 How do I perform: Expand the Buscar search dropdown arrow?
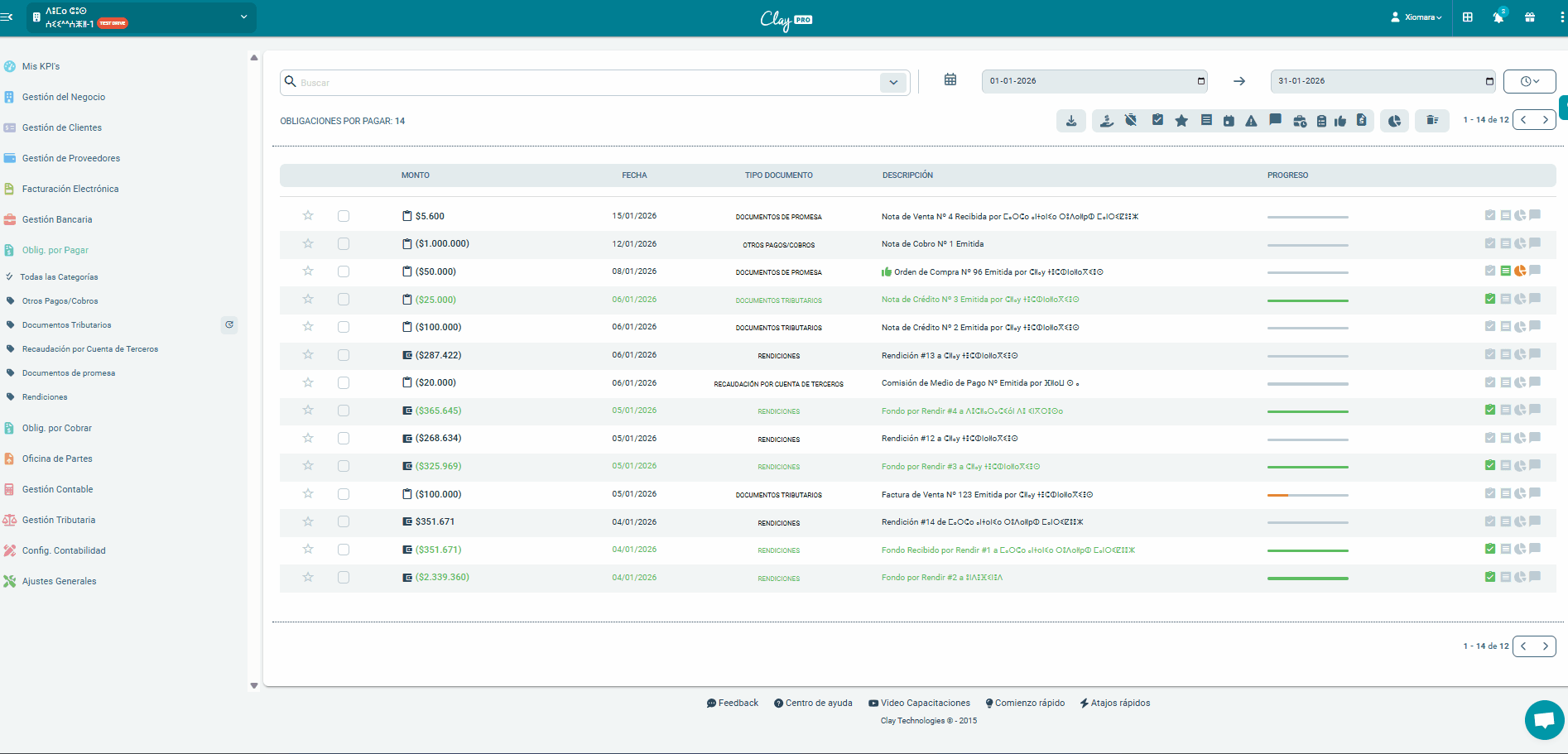tap(893, 82)
